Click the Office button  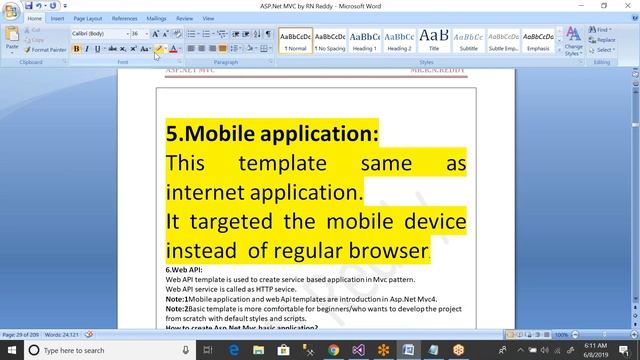click(11, 11)
